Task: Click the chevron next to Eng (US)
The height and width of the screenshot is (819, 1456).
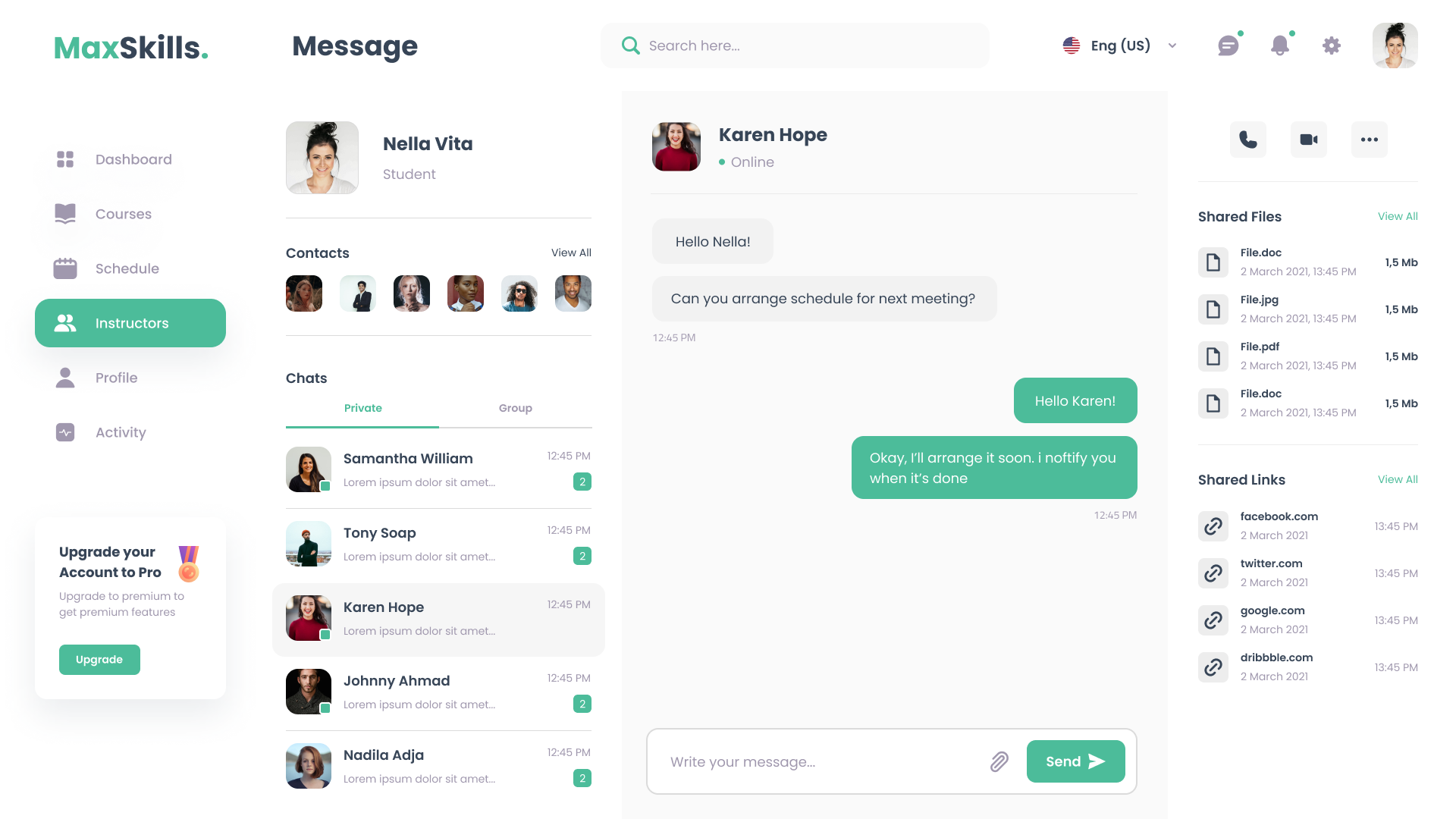Action: tap(1172, 45)
